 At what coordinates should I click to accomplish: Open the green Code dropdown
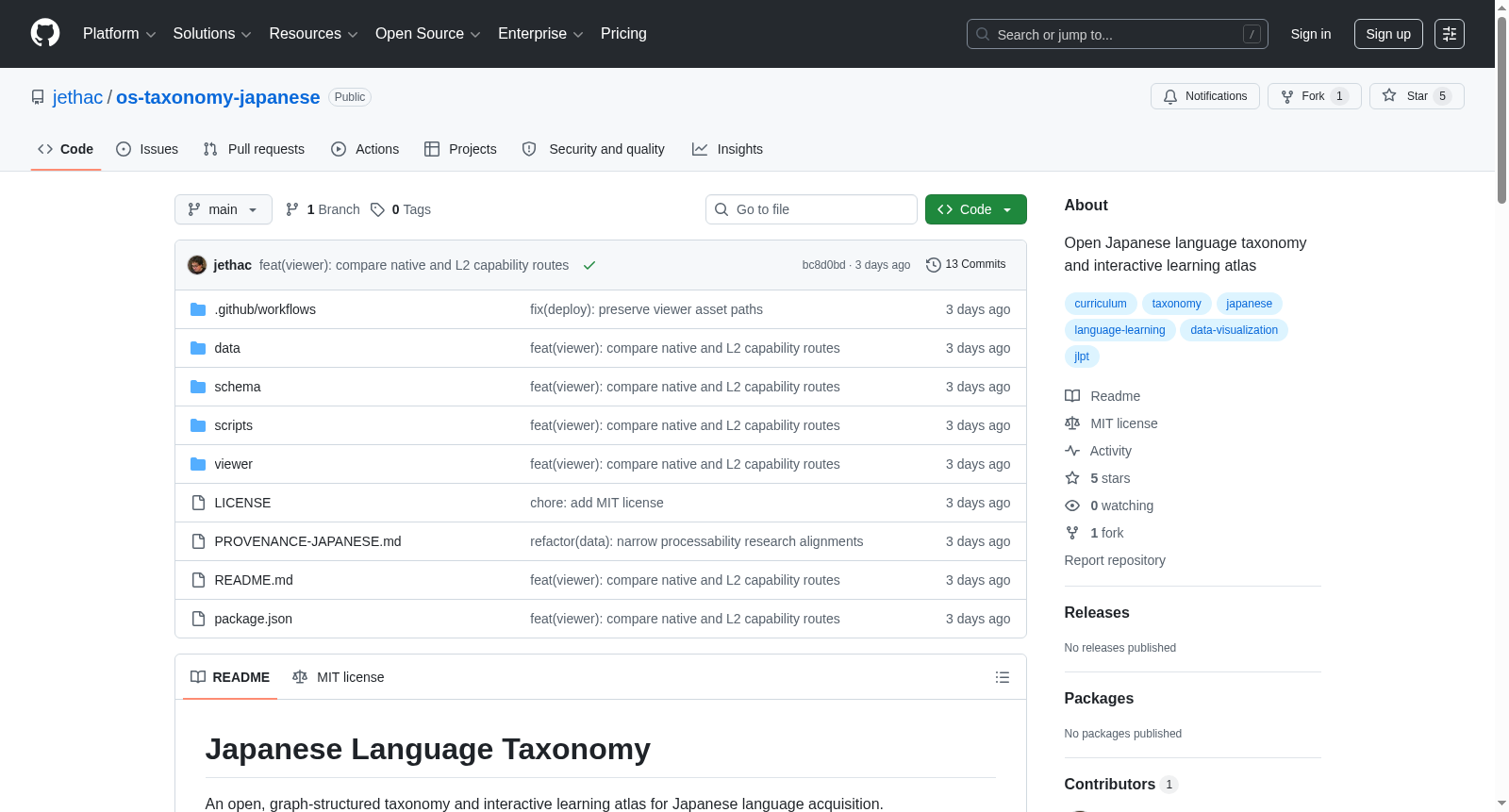[976, 209]
